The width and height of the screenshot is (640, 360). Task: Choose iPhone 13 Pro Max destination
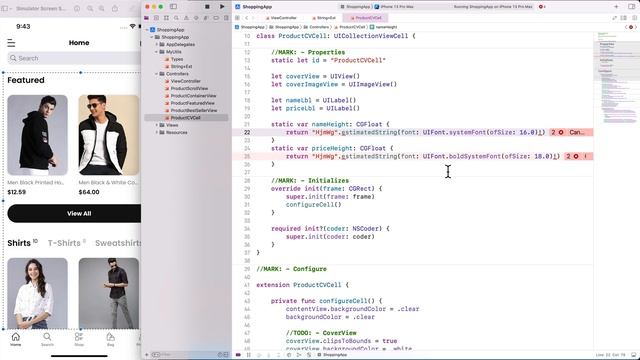[x=394, y=7]
